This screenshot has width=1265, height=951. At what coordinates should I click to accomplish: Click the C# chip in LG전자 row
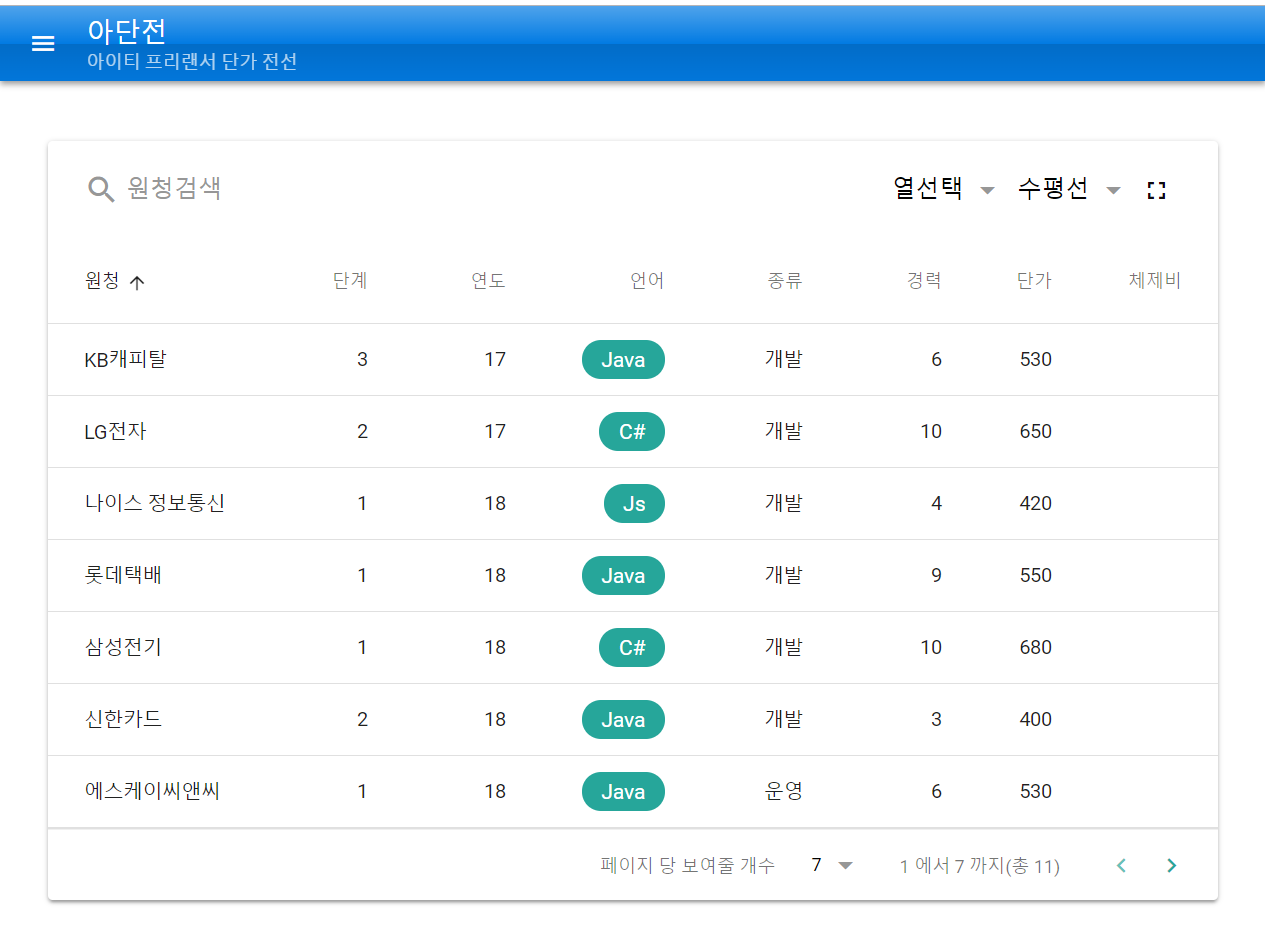click(632, 432)
